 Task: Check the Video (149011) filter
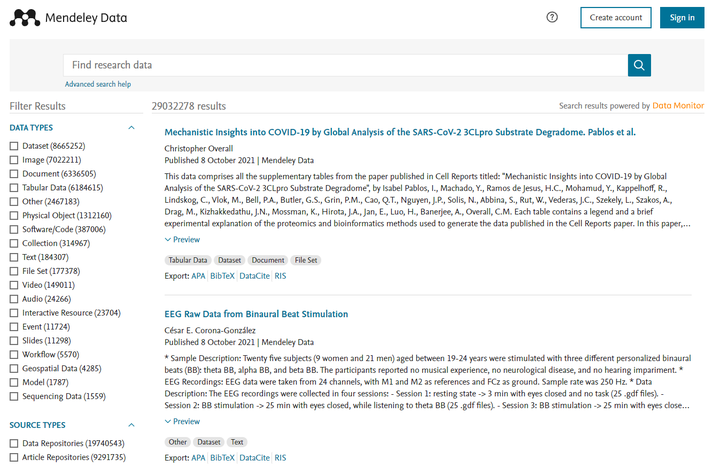click(14, 285)
